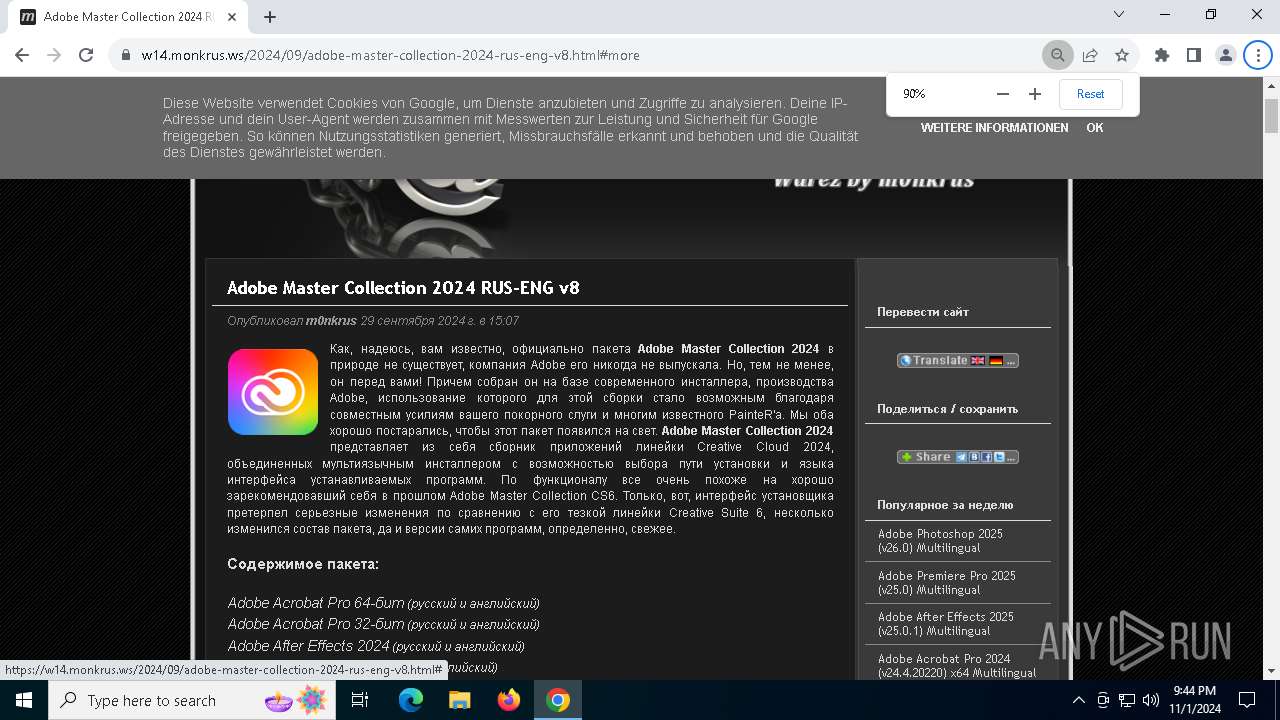1280x720 pixels.
Task: Open Task View on taskbar
Action: (360, 700)
